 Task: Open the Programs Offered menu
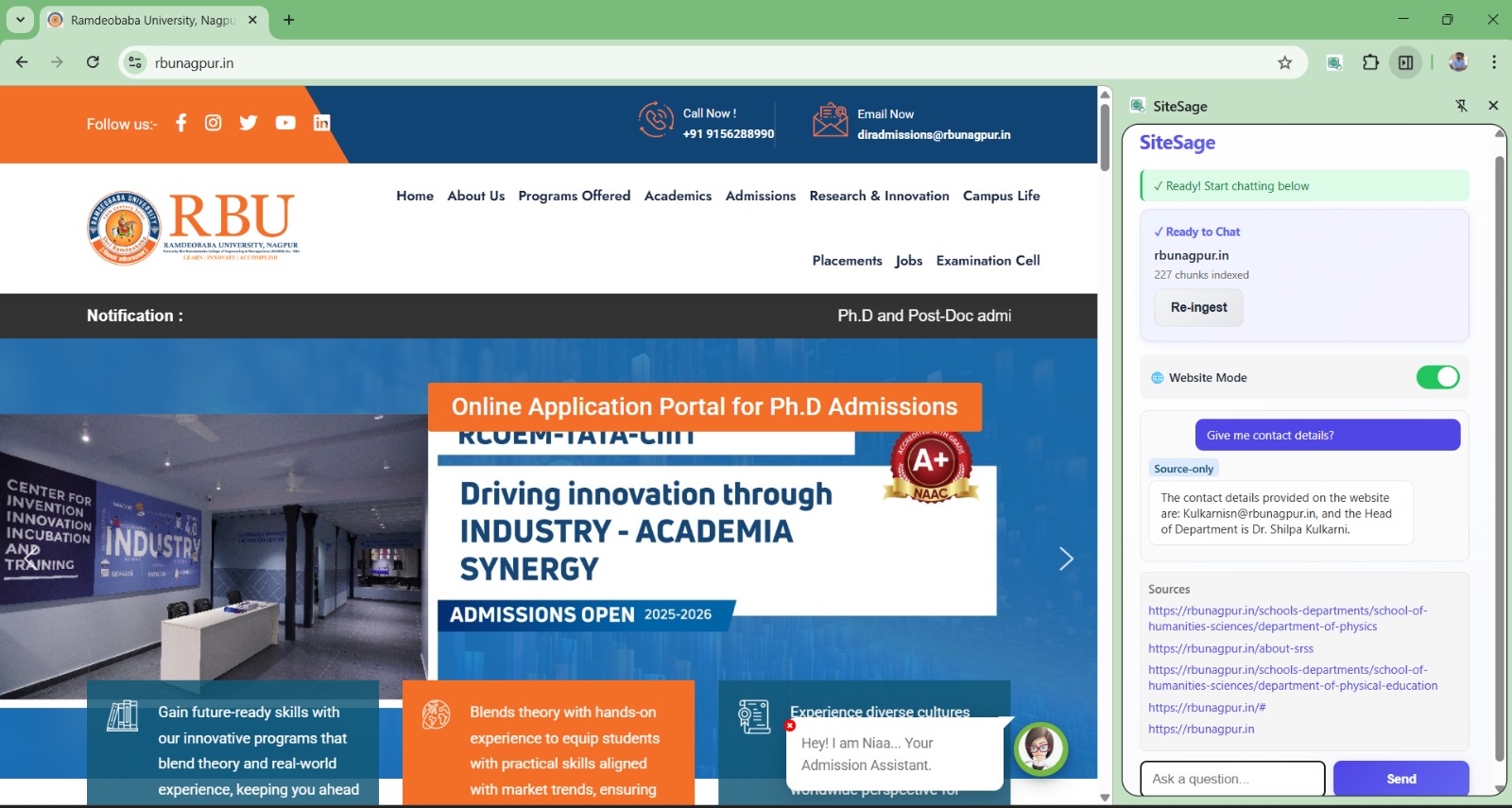coord(575,196)
